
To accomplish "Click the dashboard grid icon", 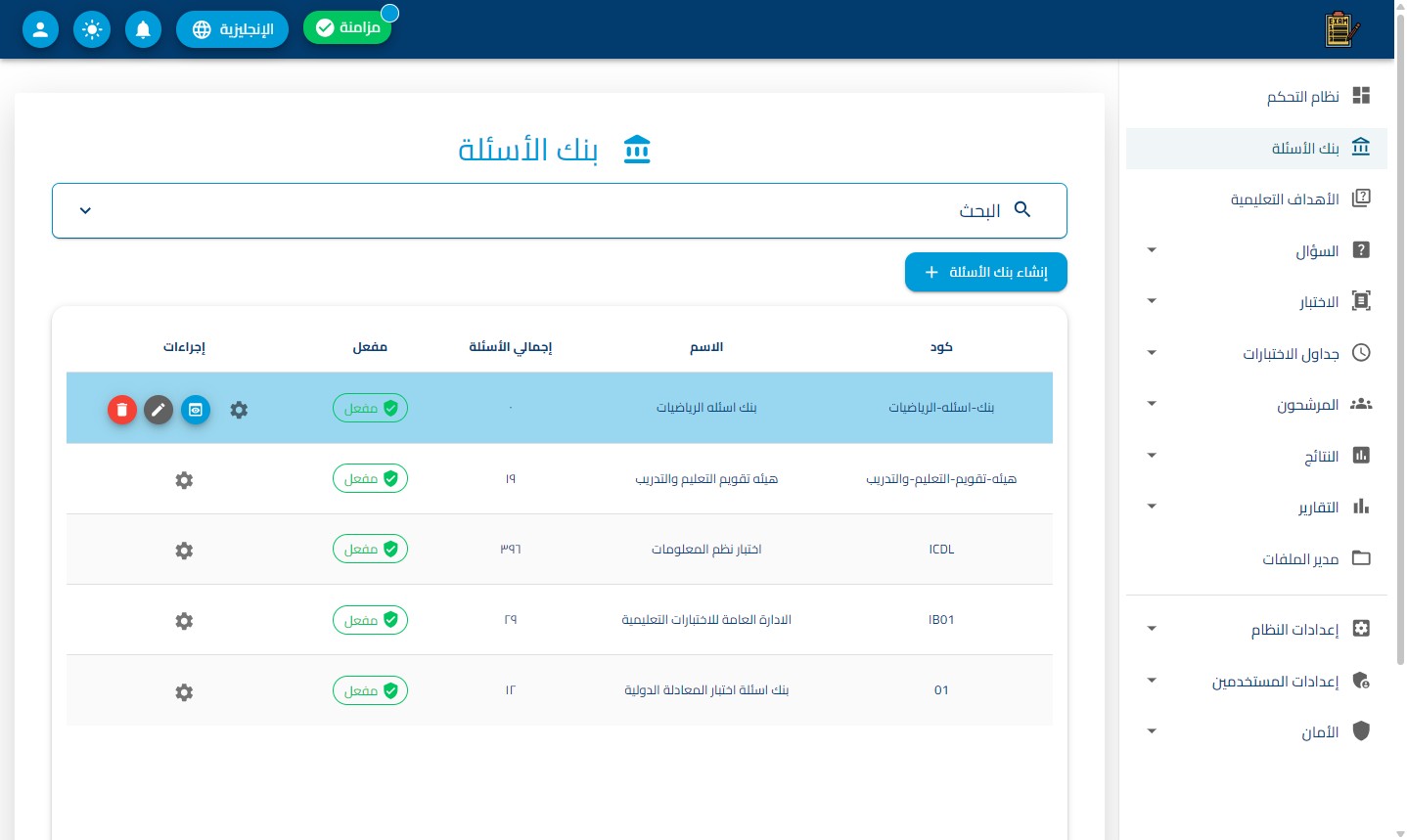I will (x=1361, y=95).
